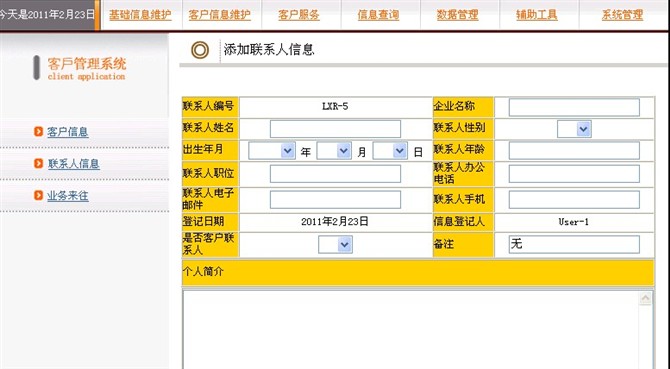Click into the 联系人年龄 field
Image resolution: width=670 pixels, height=369 pixels.
point(574,151)
